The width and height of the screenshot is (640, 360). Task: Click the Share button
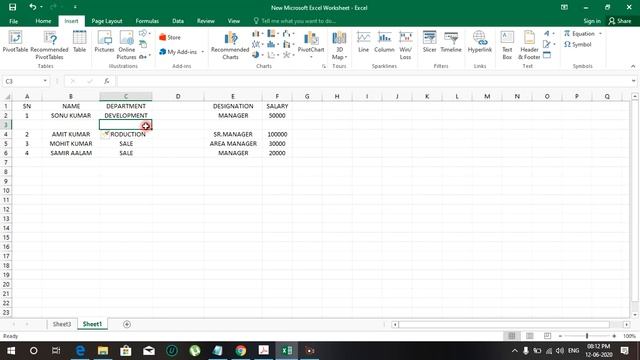[620, 21]
